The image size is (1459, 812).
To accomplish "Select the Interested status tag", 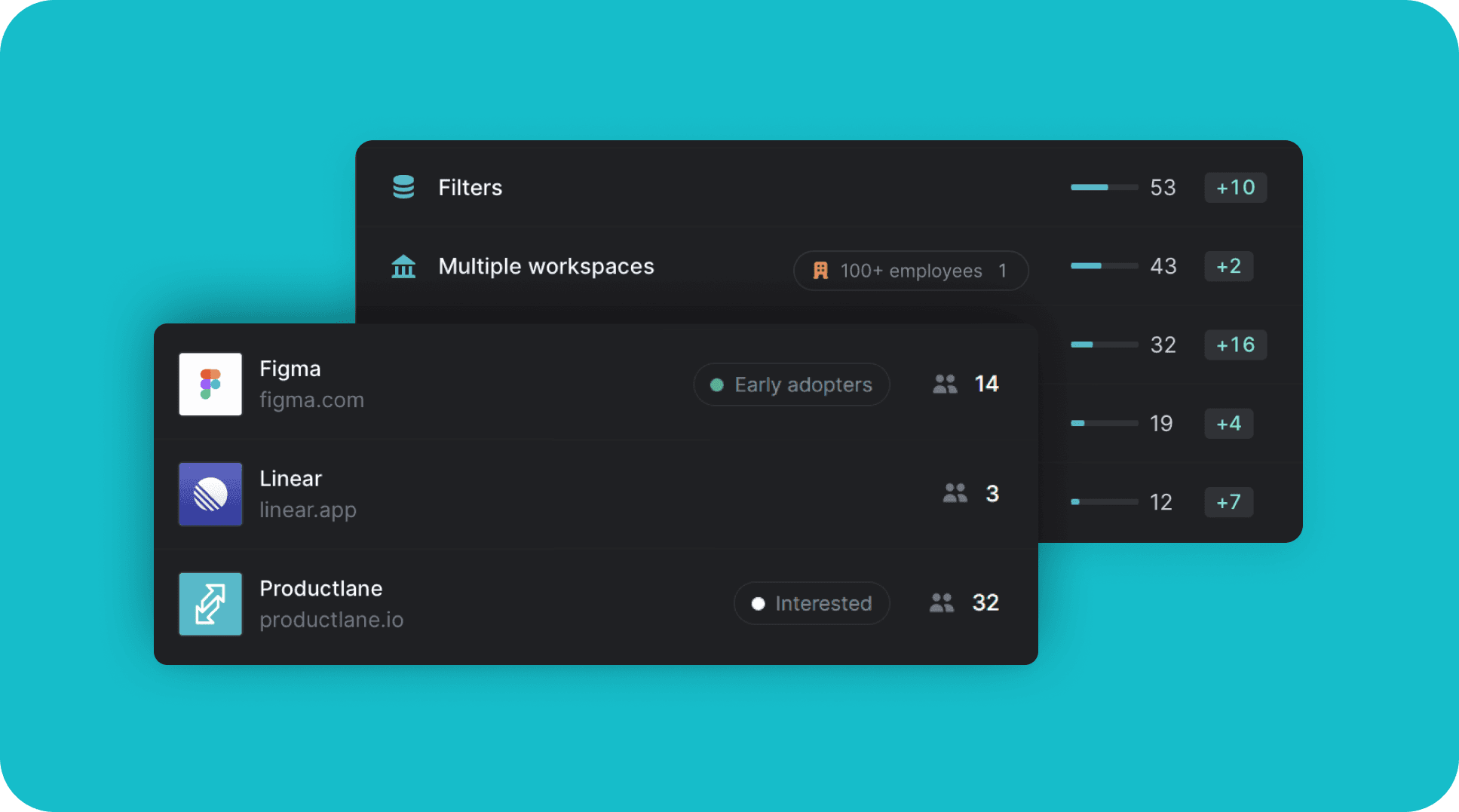I will (x=812, y=603).
